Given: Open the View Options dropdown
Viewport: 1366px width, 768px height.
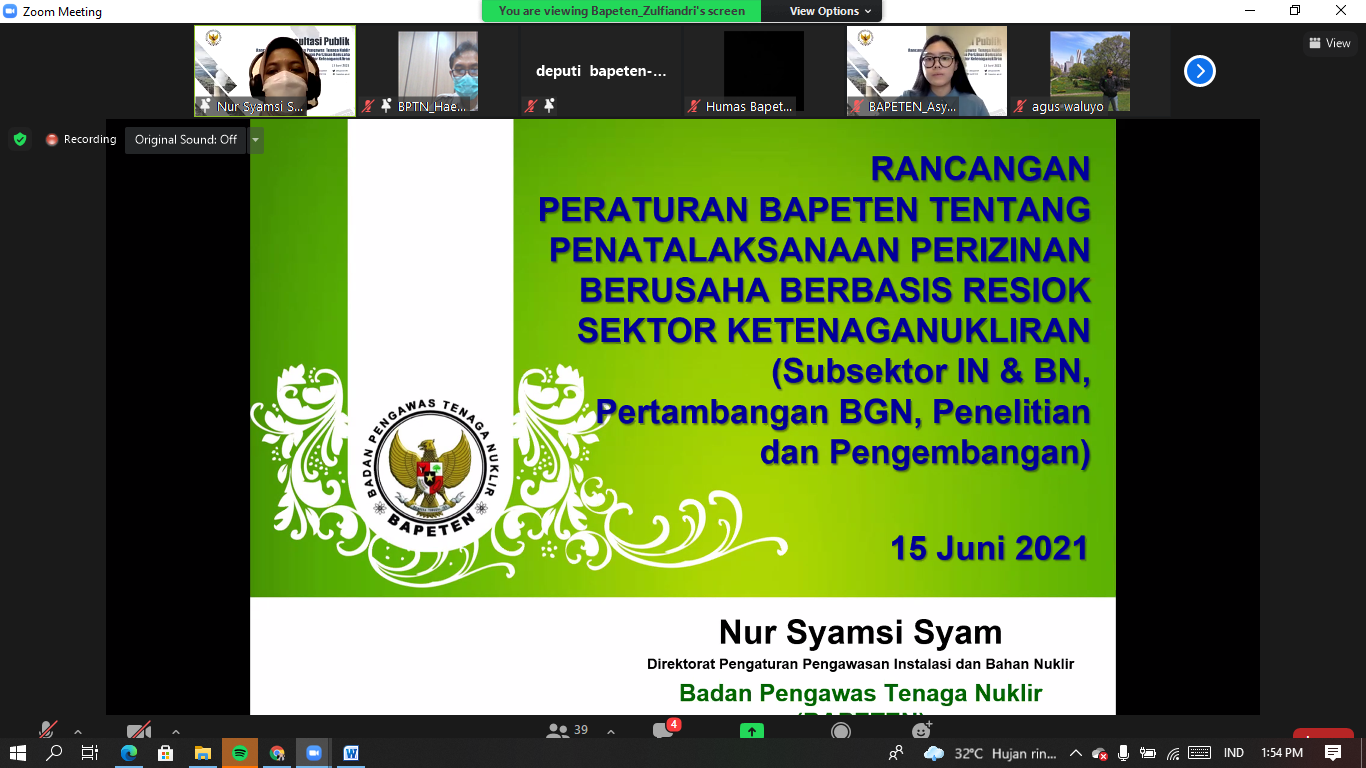Looking at the screenshot, I should pyautogui.click(x=830, y=11).
